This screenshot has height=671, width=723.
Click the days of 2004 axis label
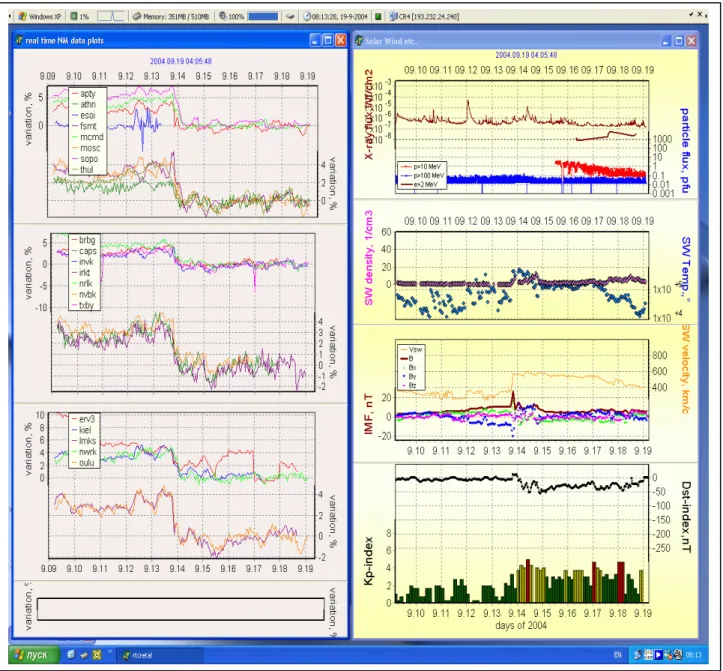521,626
